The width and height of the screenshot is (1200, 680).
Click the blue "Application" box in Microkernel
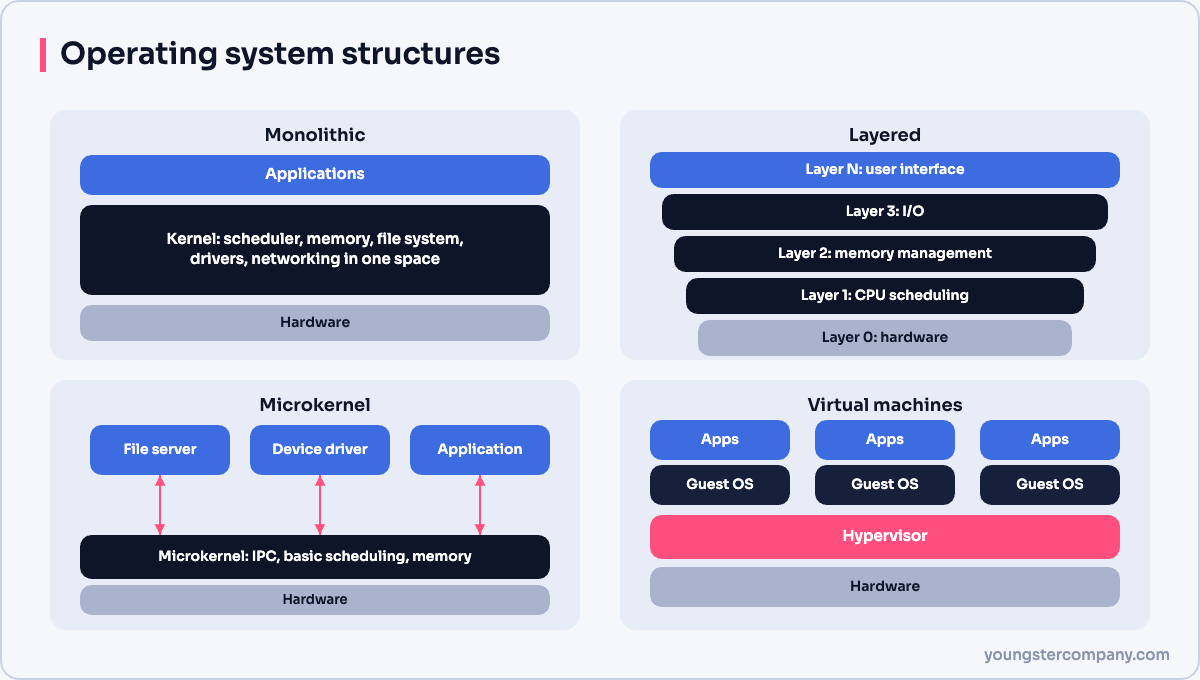click(480, 450)
